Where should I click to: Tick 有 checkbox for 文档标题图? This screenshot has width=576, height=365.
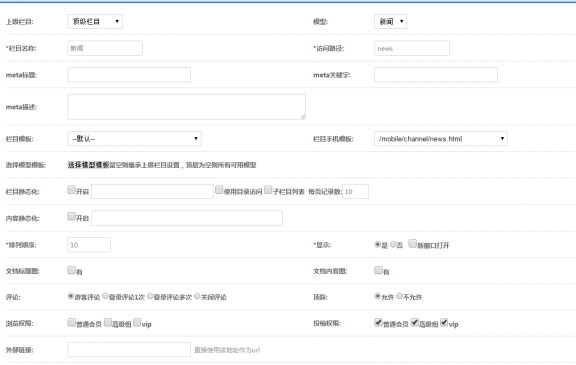[x=71, y=270]
